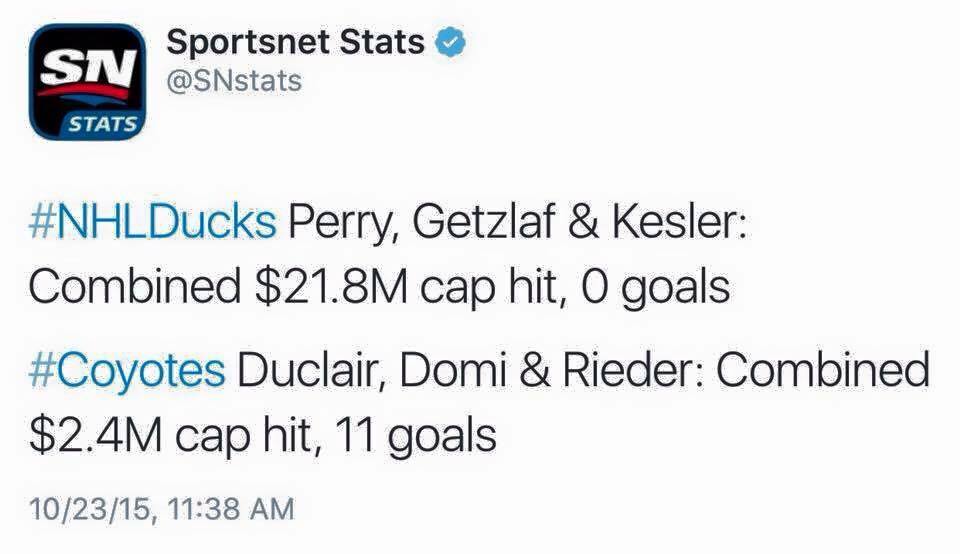
Task: Open the Sportsnet Stats display name
Action: (x=295, y=42)
